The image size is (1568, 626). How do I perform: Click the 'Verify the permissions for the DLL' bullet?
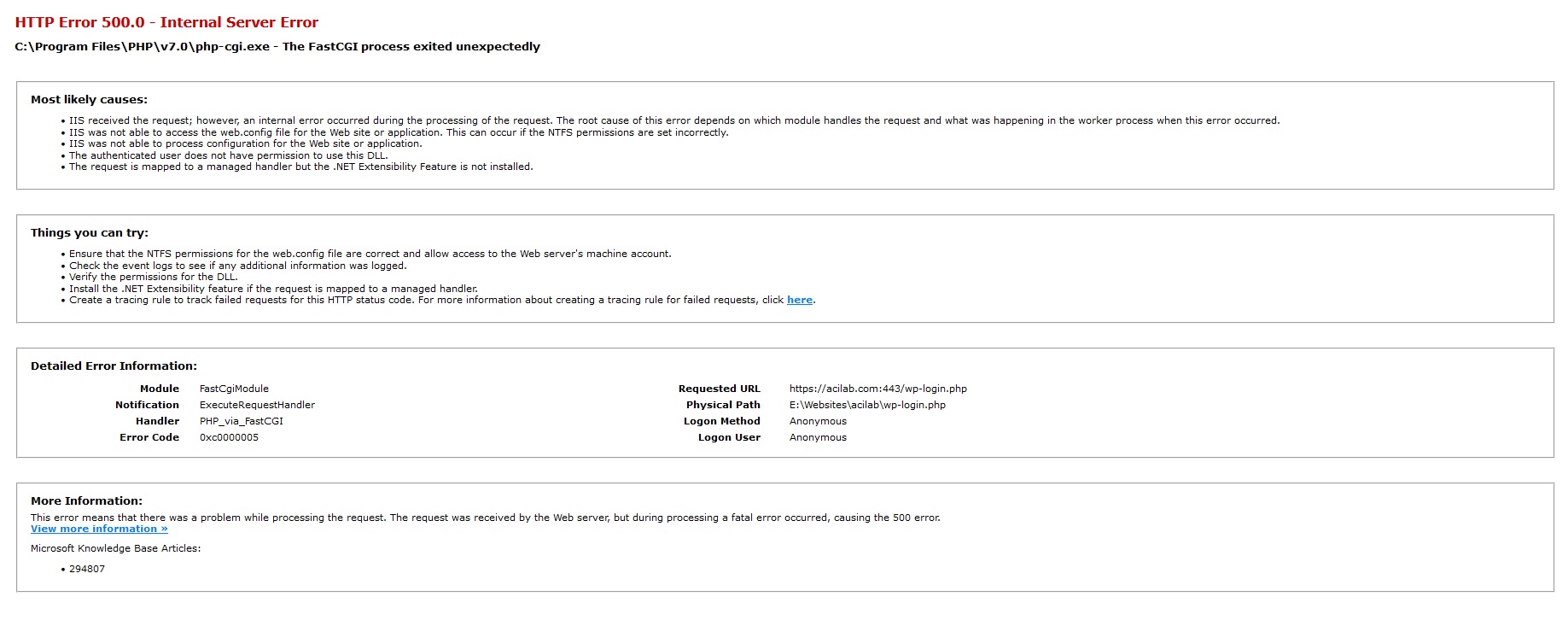click(x=154, y=277)
